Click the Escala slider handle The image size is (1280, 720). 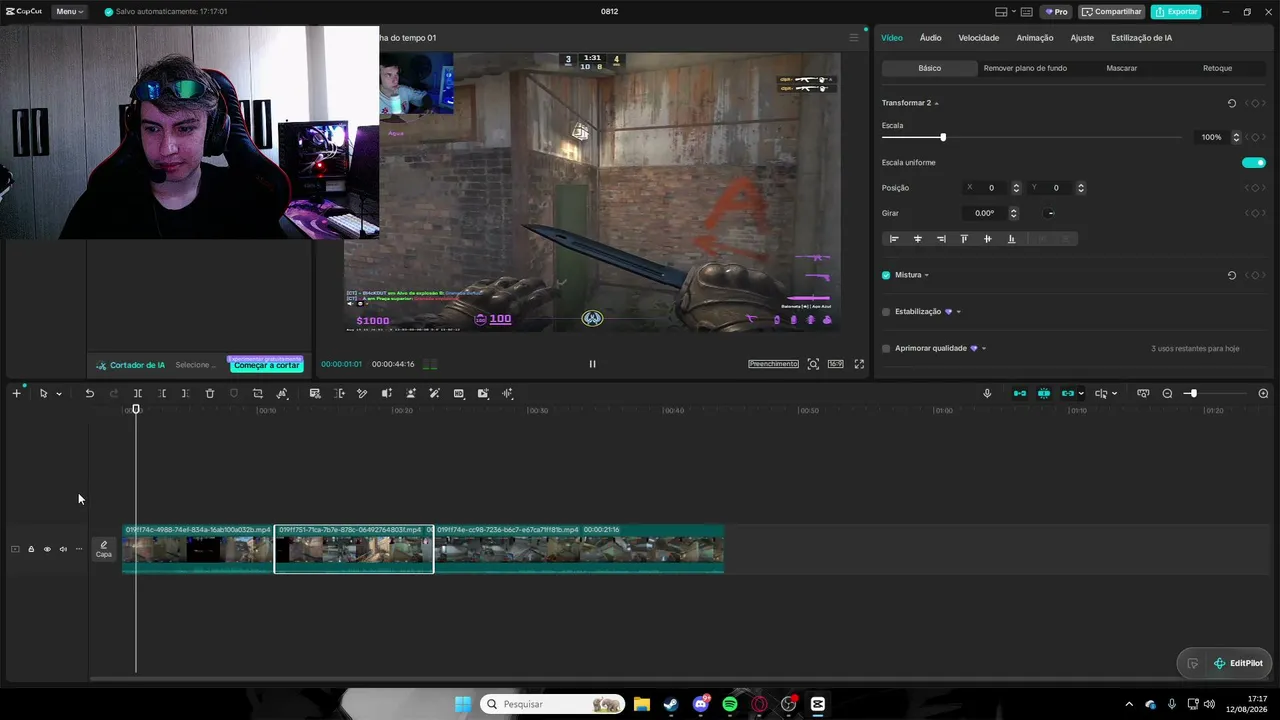[943, 137]
